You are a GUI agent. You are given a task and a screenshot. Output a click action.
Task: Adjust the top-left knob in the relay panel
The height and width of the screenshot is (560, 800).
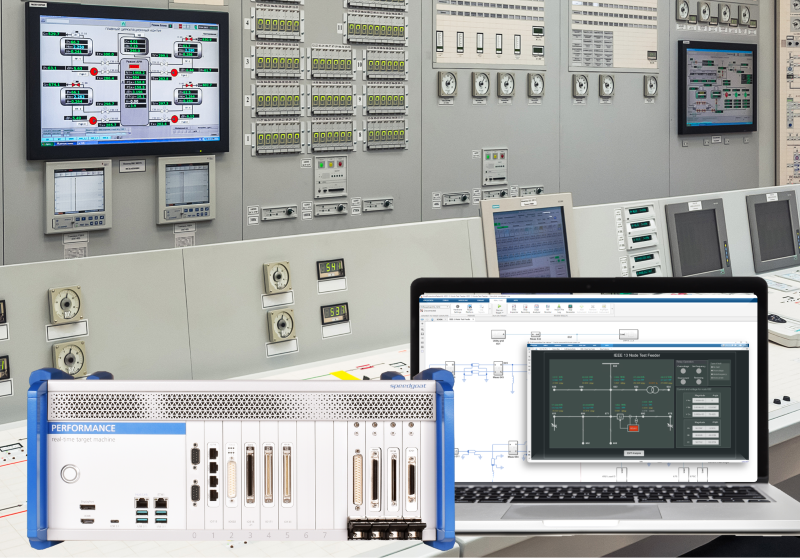[x=683, y=371]
